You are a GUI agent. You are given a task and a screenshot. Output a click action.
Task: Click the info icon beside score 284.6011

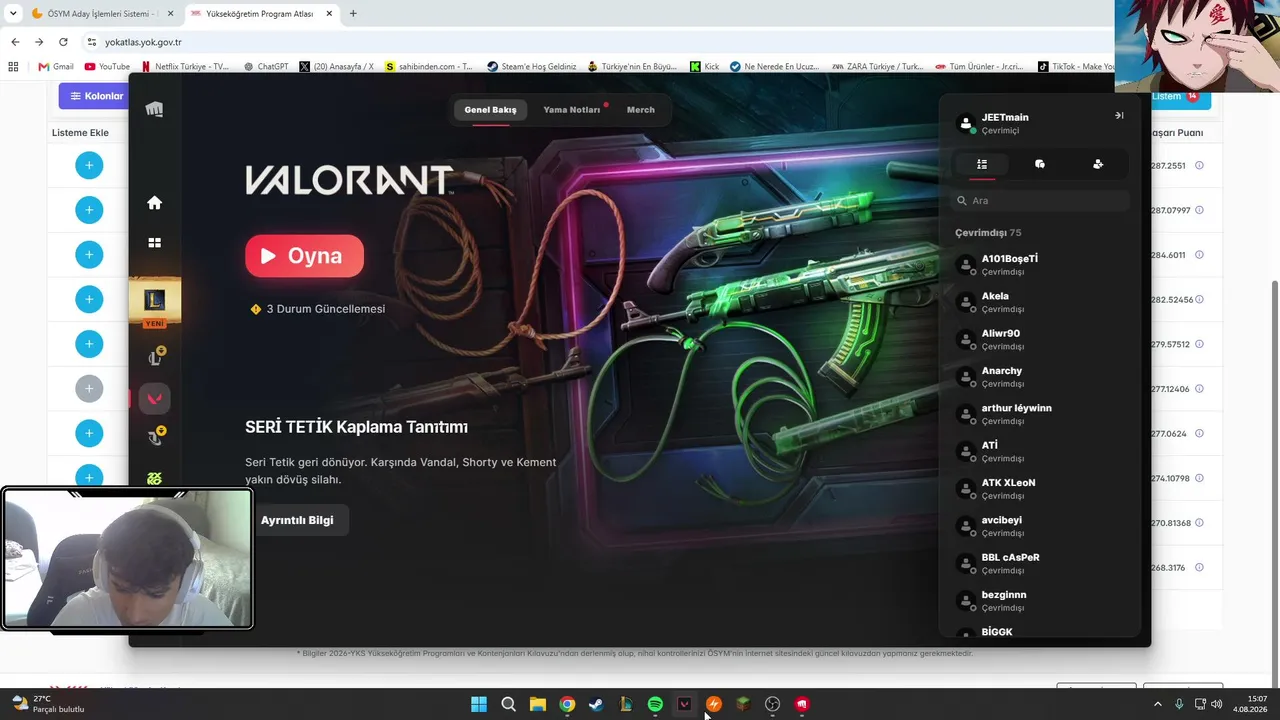1199,255
